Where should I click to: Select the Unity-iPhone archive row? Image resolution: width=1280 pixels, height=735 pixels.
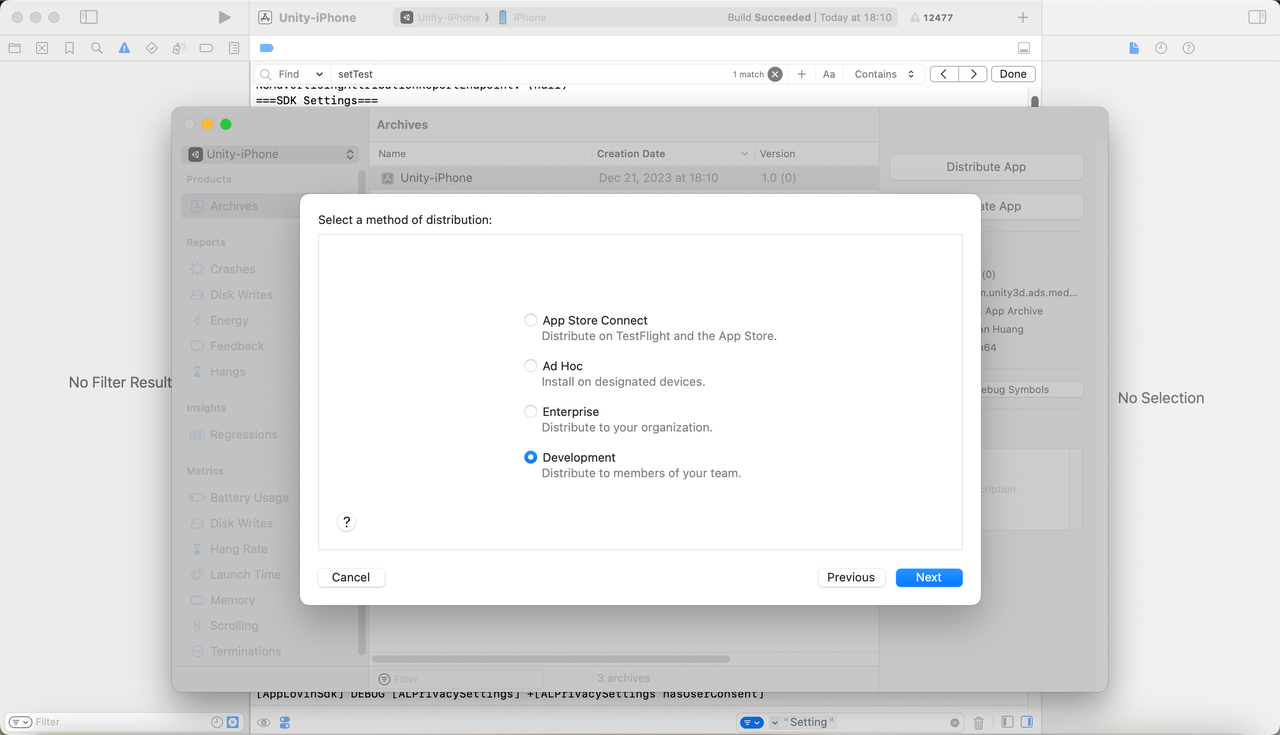624,178
